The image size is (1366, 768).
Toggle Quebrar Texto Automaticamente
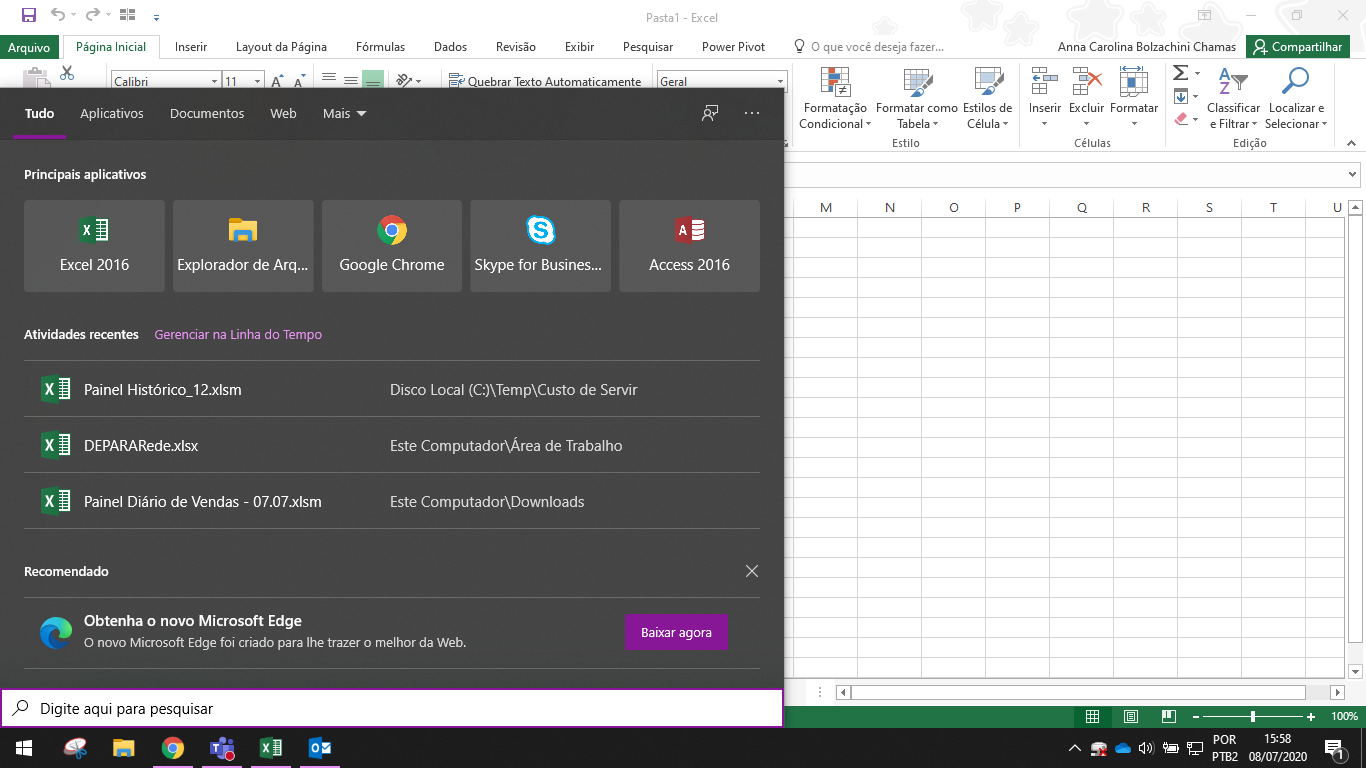545,82
